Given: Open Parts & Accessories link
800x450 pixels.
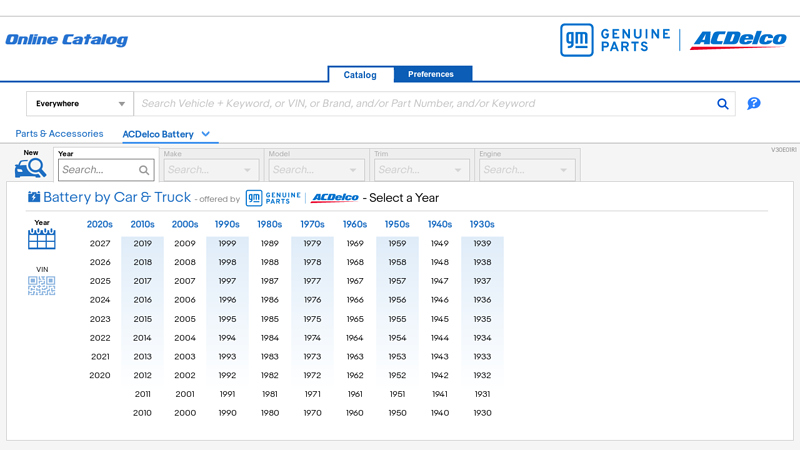Looking at the screenshot, I should click(x=59, y=134).
